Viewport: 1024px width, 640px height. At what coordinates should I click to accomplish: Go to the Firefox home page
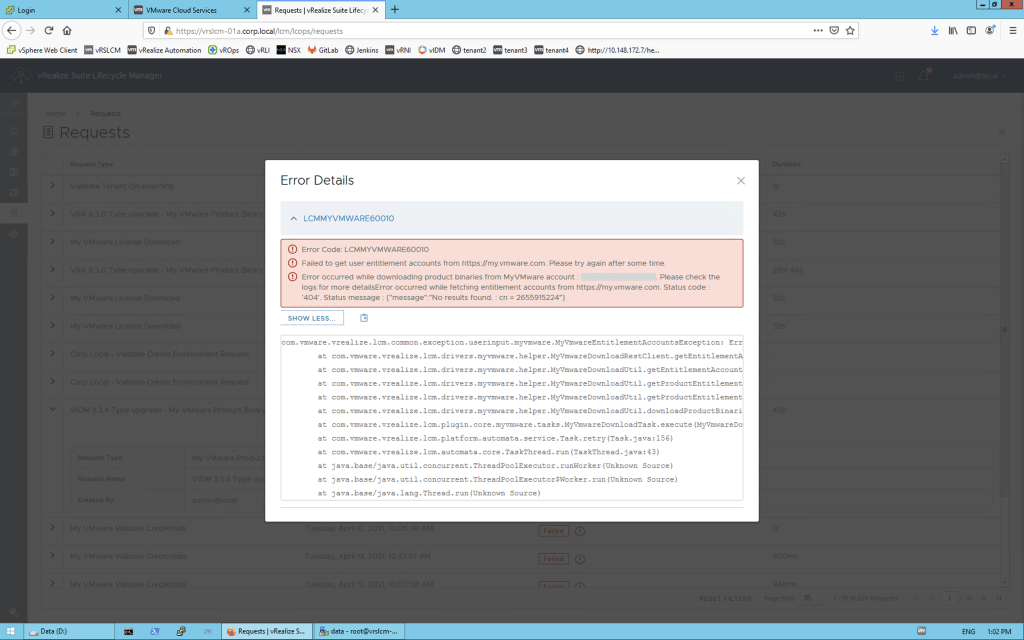(x=67, y=30)
